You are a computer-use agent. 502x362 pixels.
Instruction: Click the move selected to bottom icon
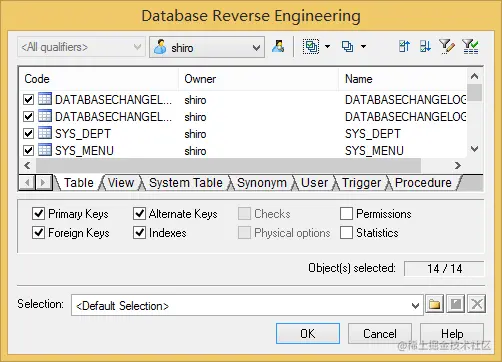[425, 46]
